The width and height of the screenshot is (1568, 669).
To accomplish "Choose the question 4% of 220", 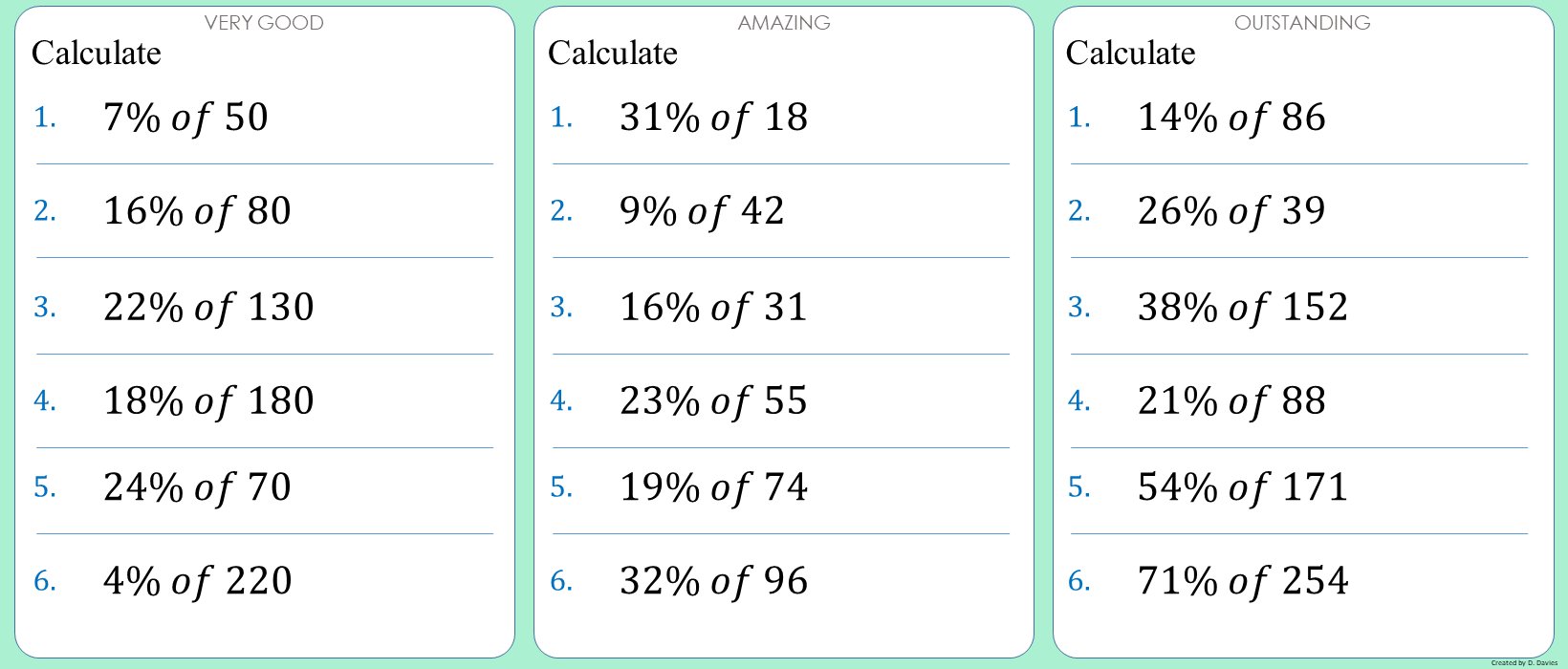I will click(197, 581).
